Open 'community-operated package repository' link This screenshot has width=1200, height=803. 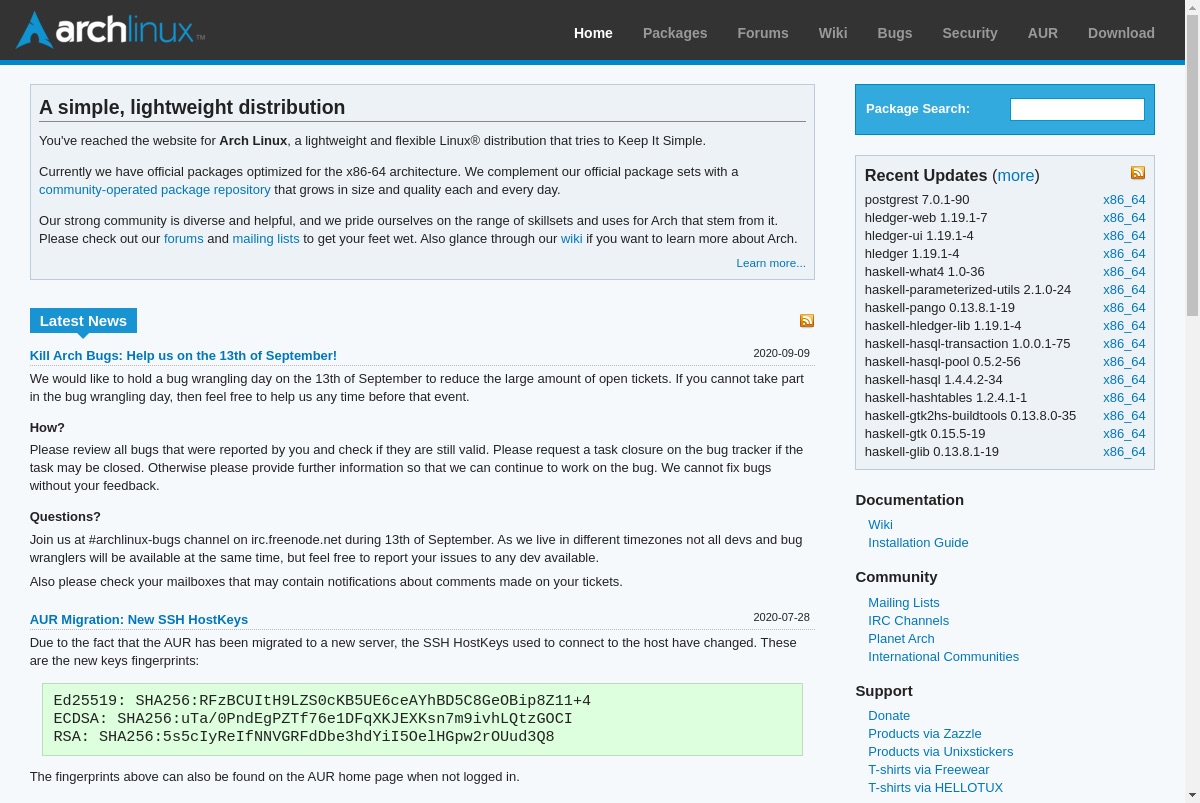coord(155,190)
